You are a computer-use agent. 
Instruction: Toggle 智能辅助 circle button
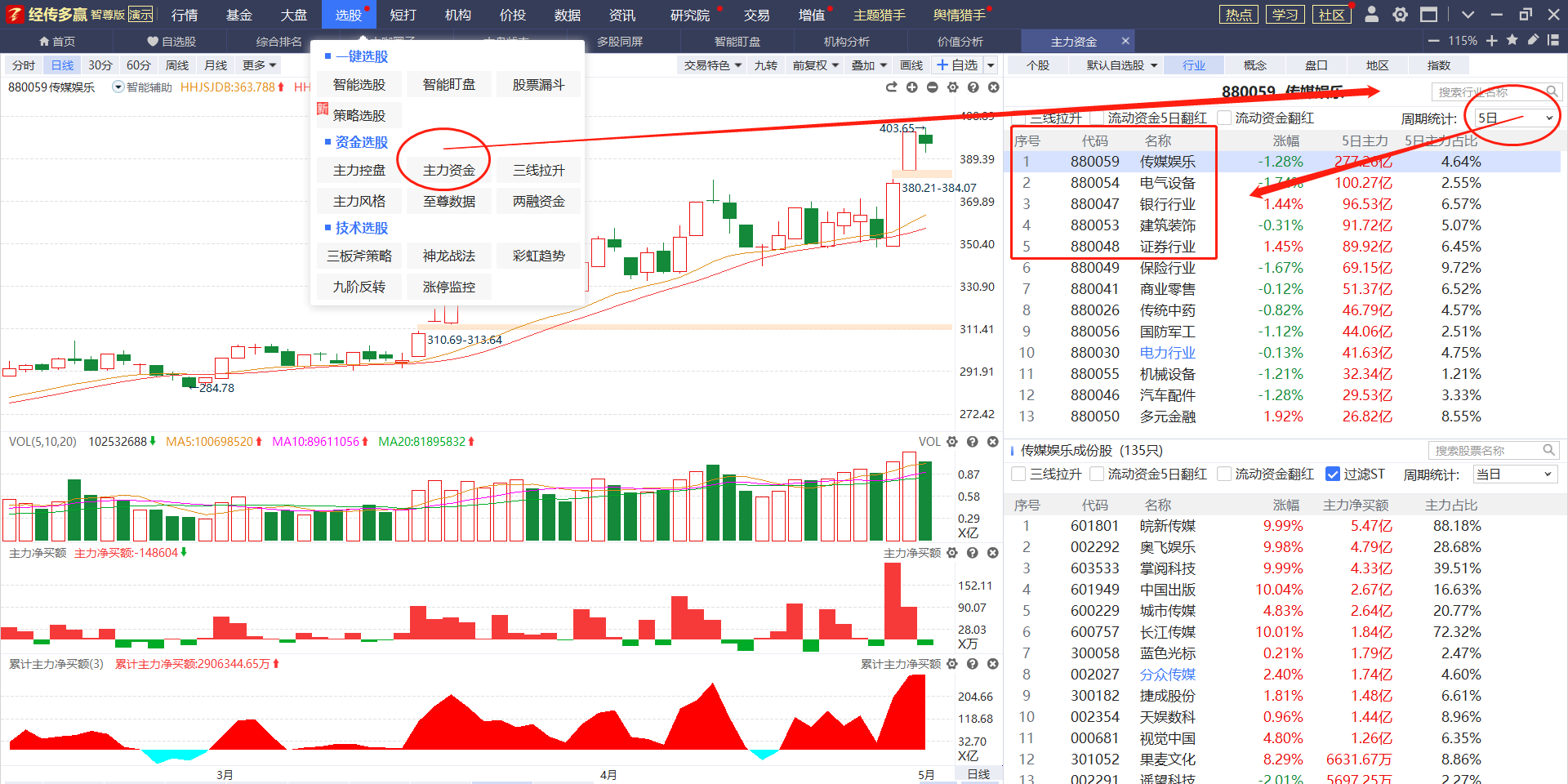(118, 87)
